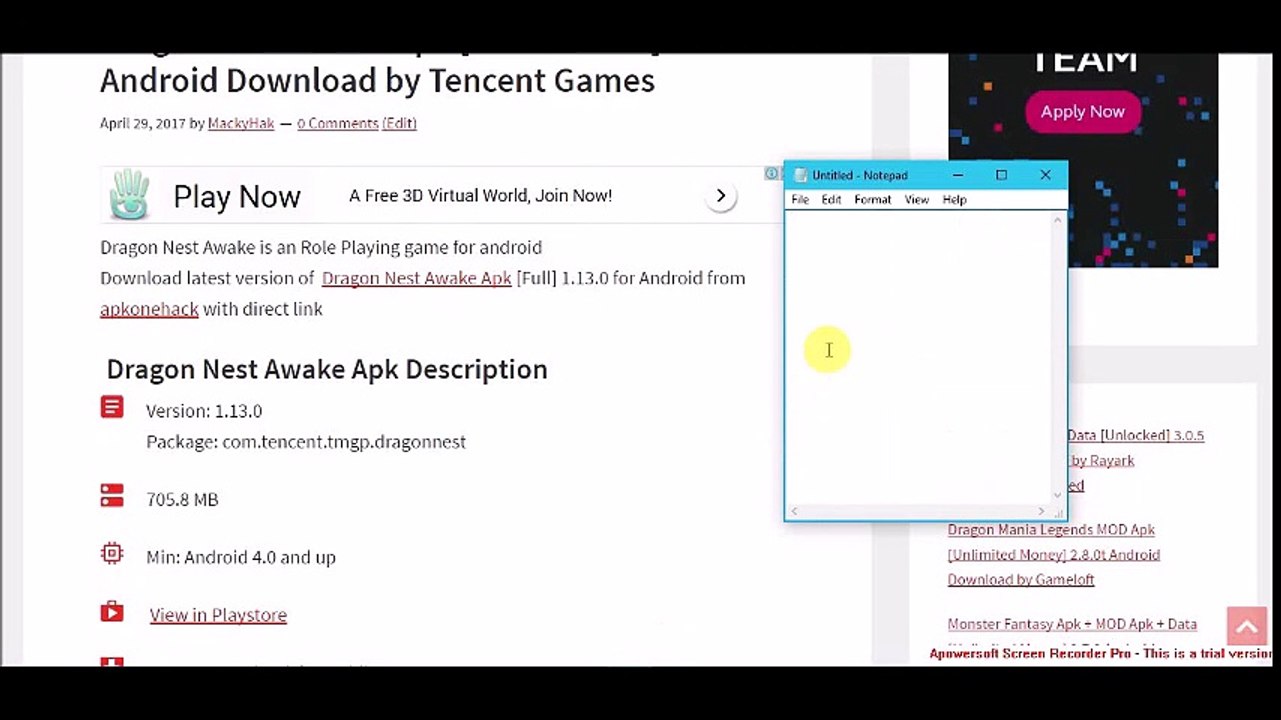Open the Dragon Nest Awake Apk link
Image resolution: width=1281 pixels, height=720 pixels.
(416, 278)
